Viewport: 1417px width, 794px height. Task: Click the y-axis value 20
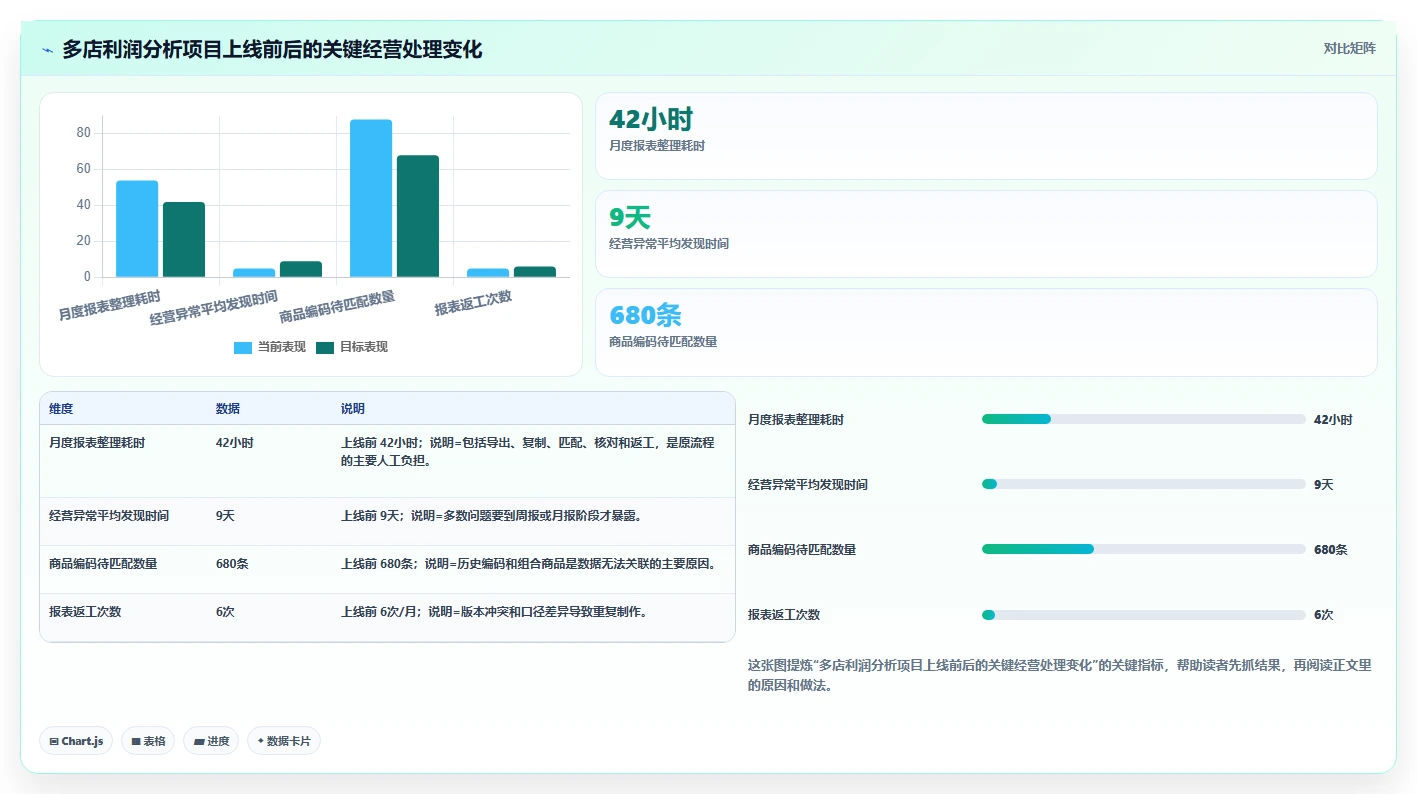tap(83, 241)
